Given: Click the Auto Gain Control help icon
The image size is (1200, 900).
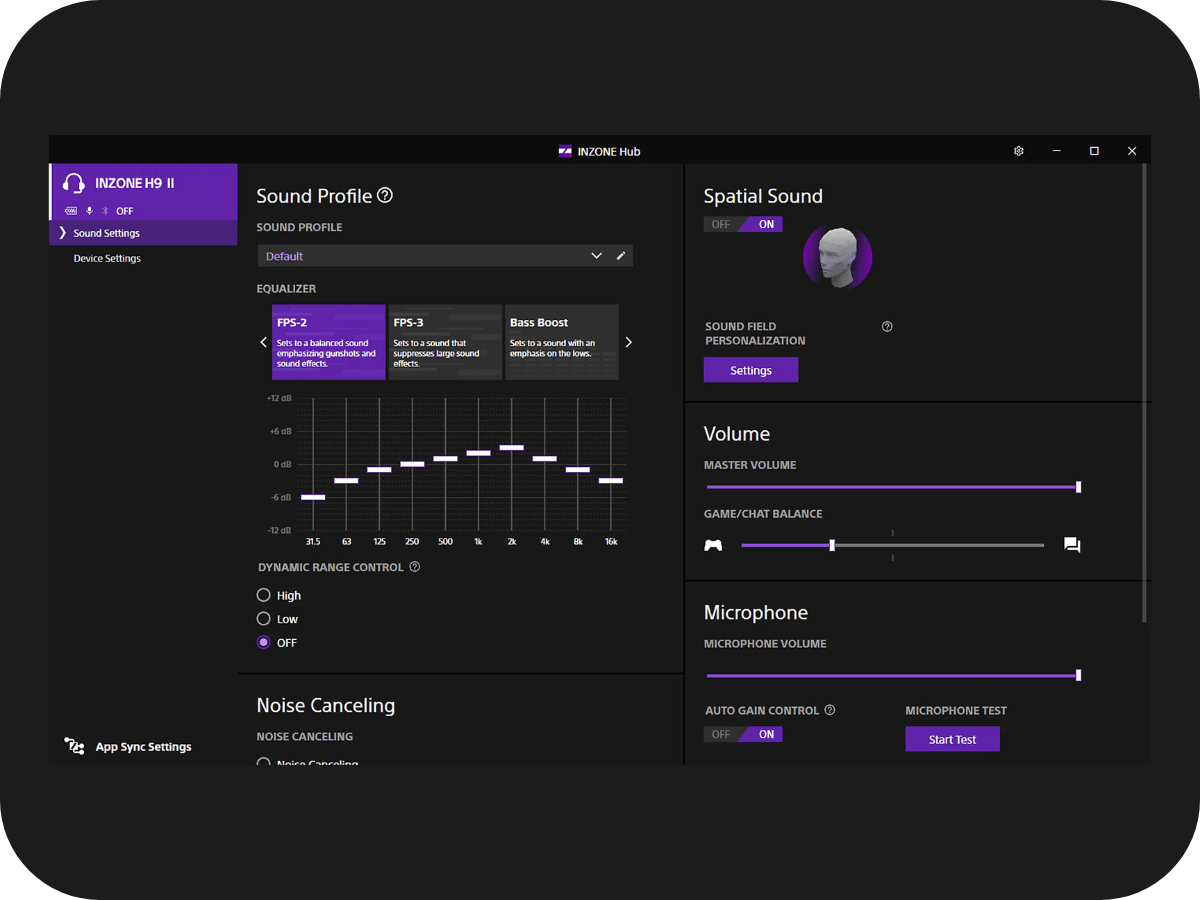Looking at the screenshot, I should pyautogui.click(x=830, y=710).
